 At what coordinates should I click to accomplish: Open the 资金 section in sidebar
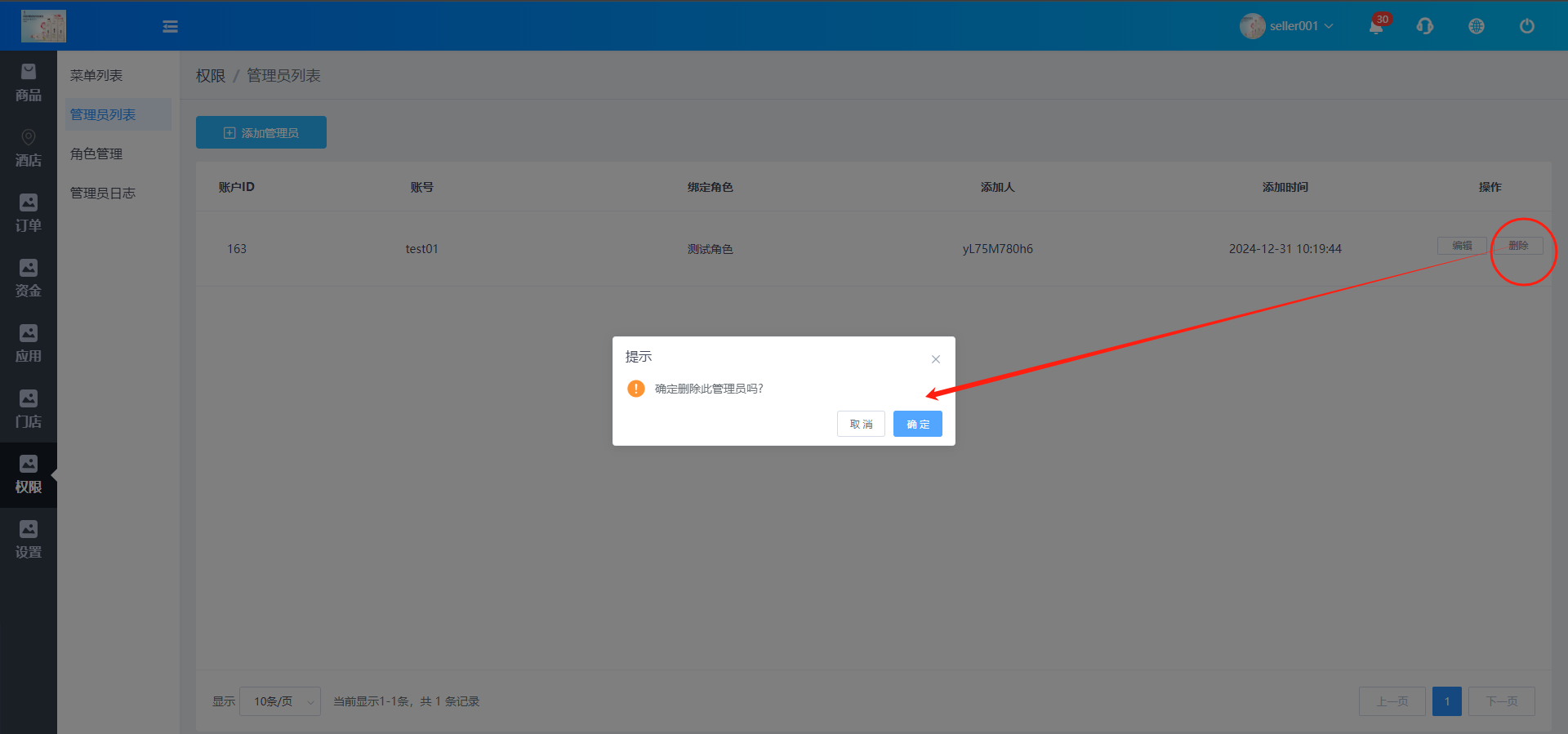[x=29, y=279]
